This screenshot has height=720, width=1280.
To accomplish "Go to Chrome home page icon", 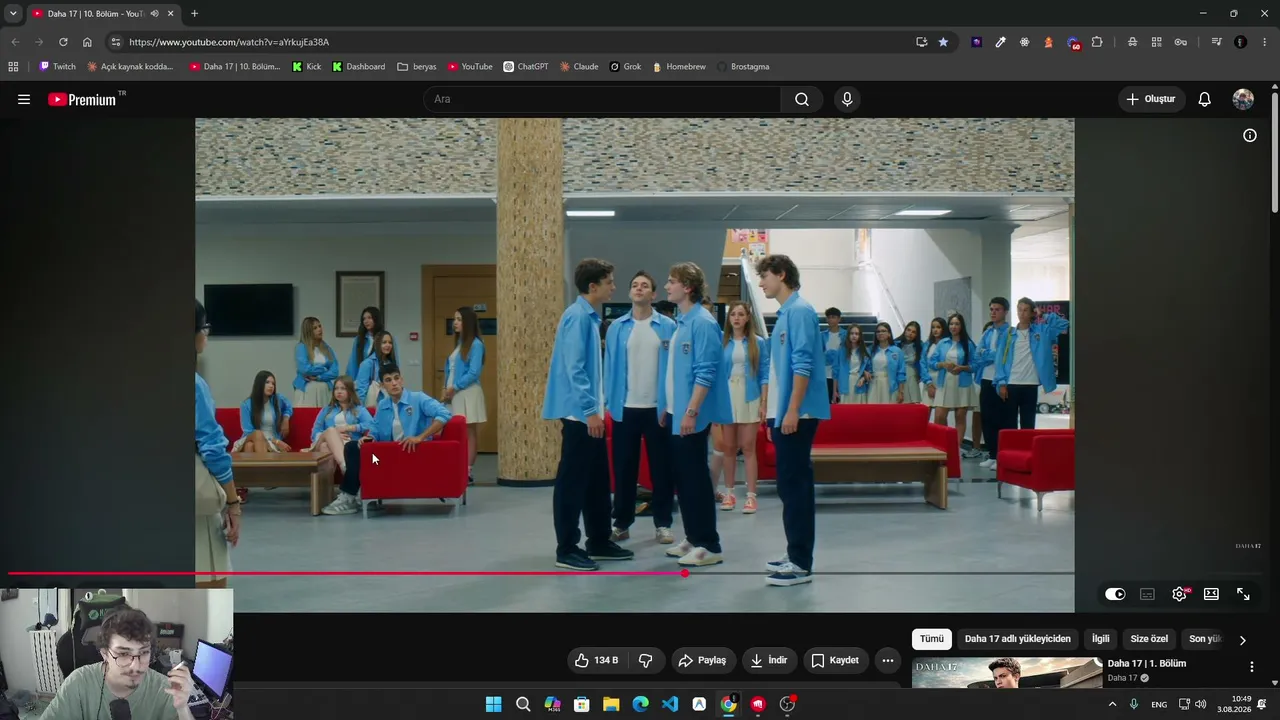I will coord(87,42).
